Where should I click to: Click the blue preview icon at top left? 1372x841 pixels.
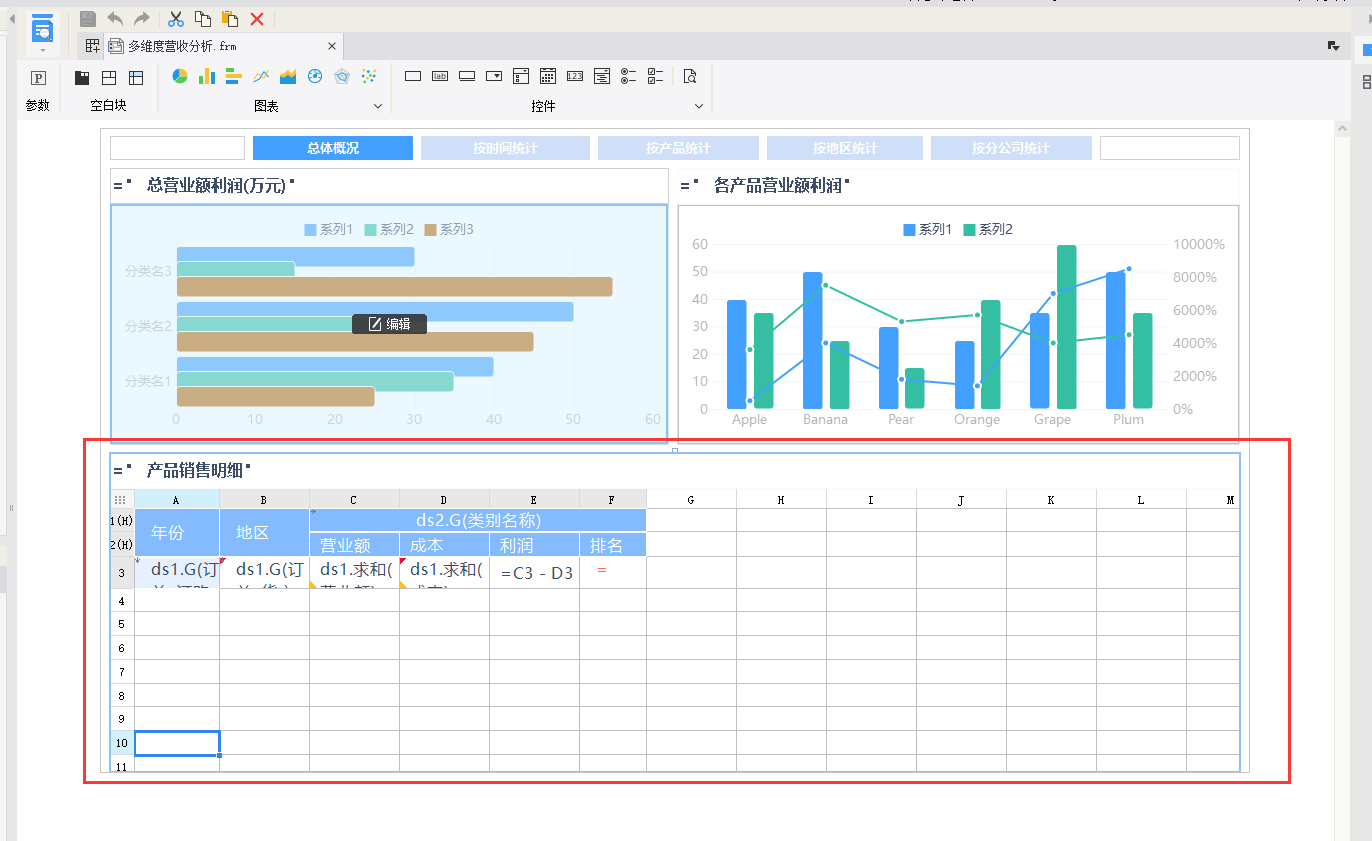point(42,27)
